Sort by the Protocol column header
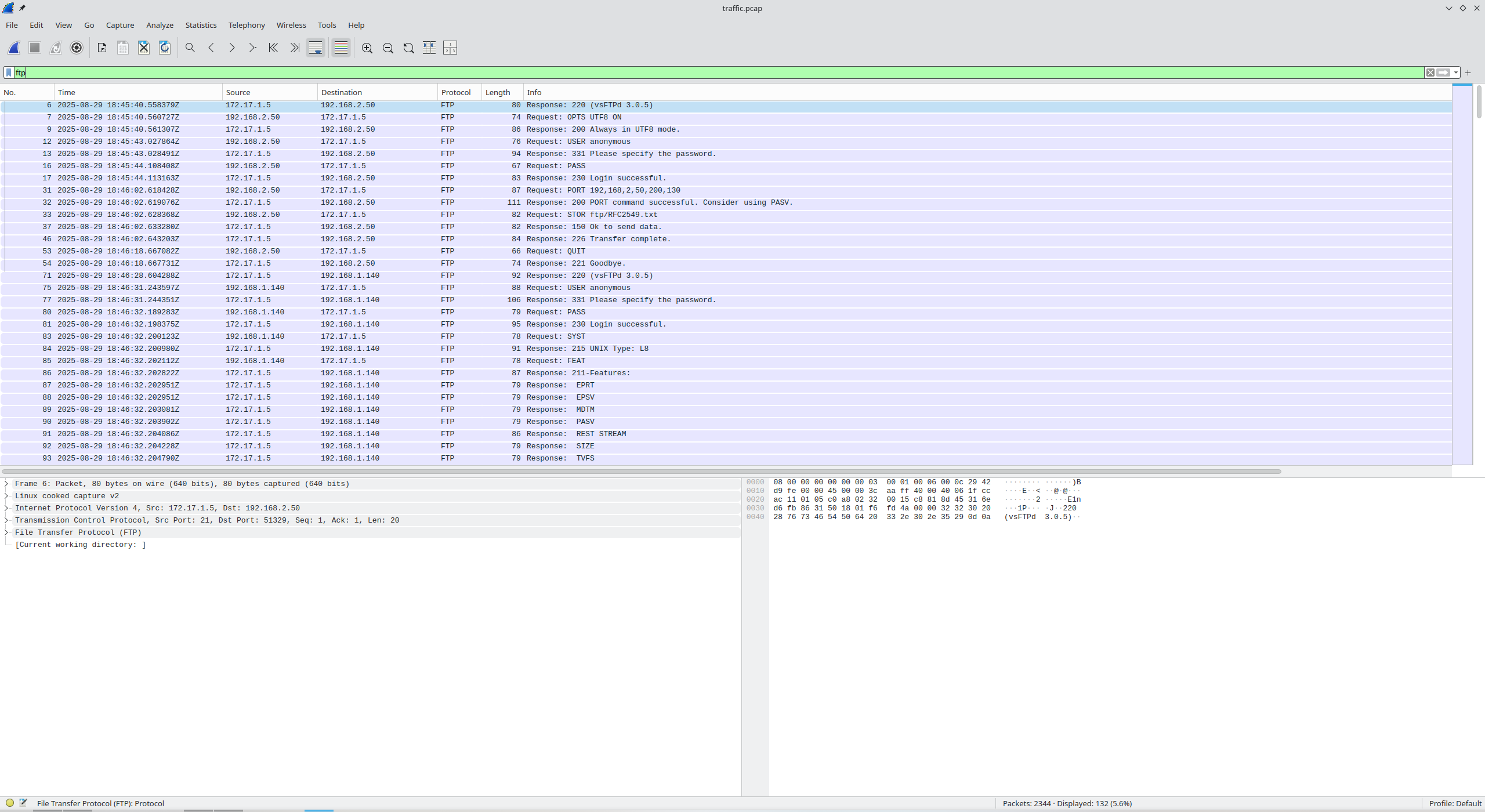 459,92
